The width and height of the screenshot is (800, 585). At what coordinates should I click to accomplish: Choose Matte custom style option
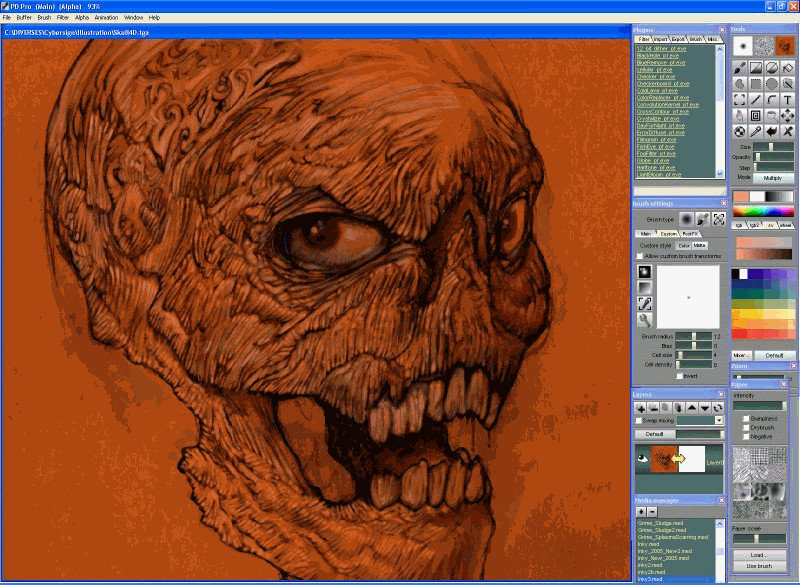click(699, 245)
